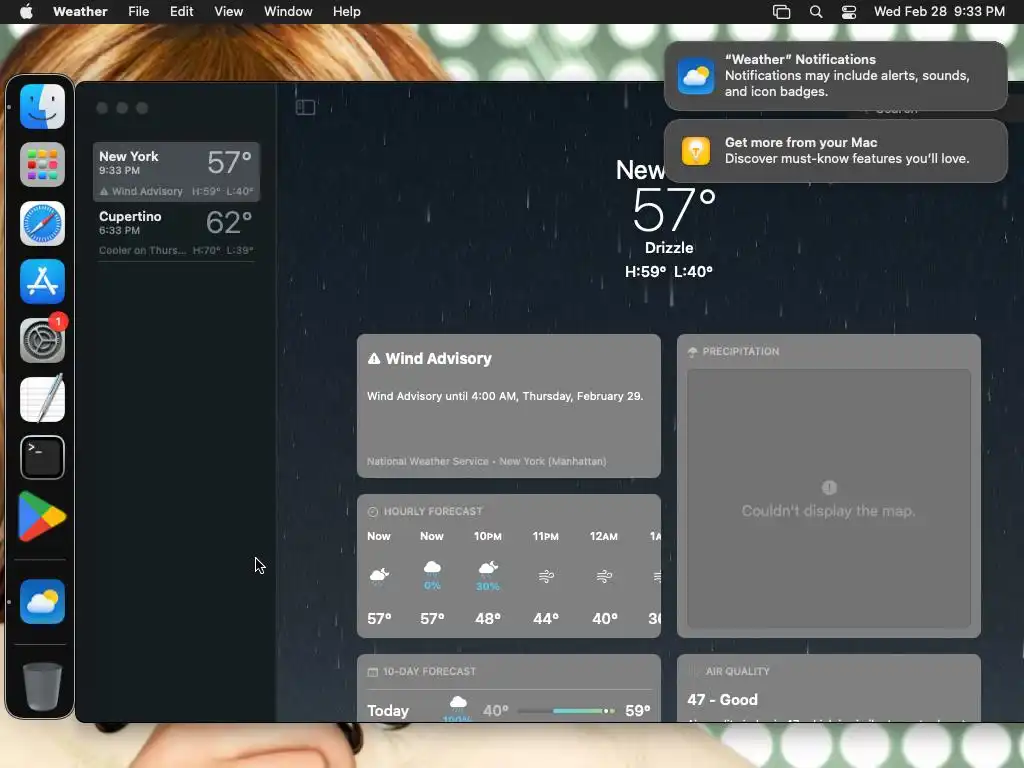Click the Weather icon in Dock
The image size is (1024, 768).
tap(42, 601)
